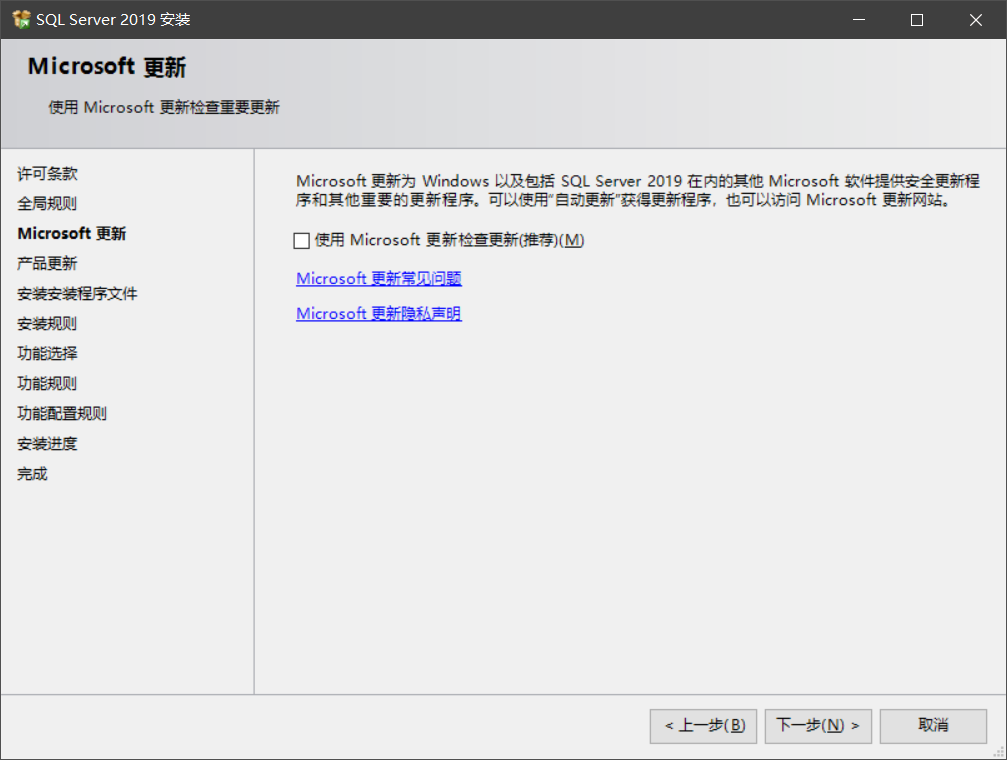Select the 功能配置规则 sidebar step
1007x760 pixels.
62,414
